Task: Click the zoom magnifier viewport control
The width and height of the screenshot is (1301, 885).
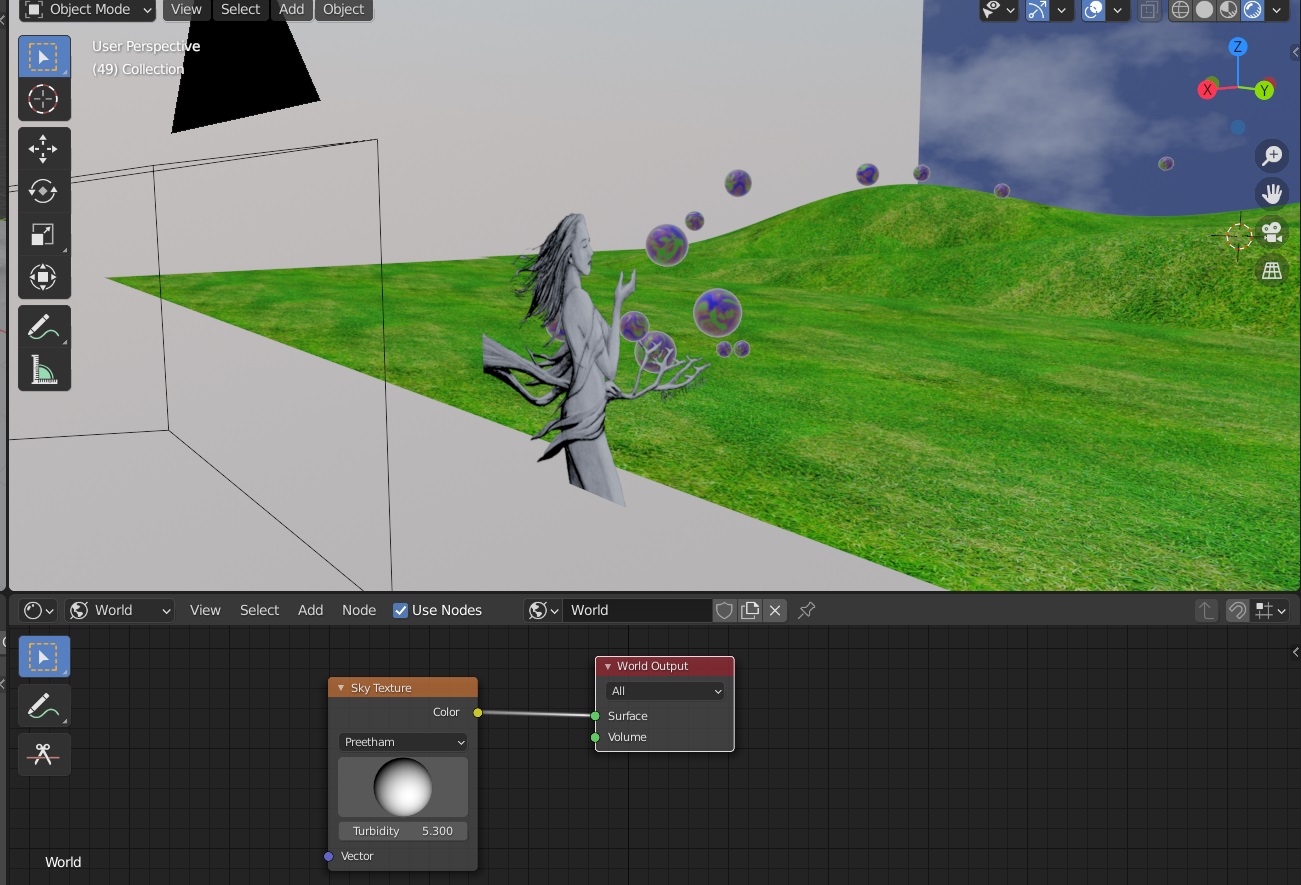Action: tap(1272, 155)
